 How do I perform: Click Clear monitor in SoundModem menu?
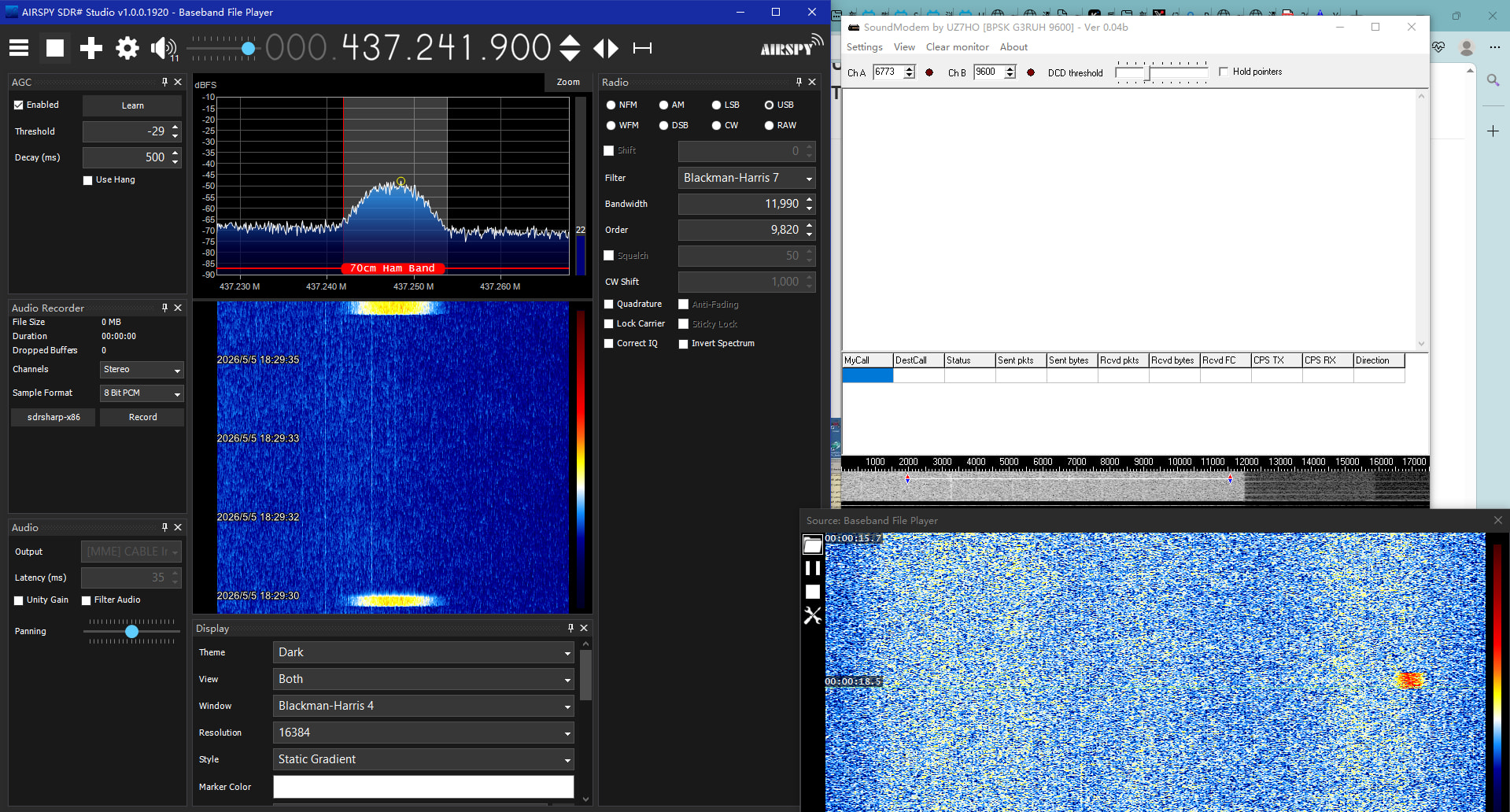(957, 47)
